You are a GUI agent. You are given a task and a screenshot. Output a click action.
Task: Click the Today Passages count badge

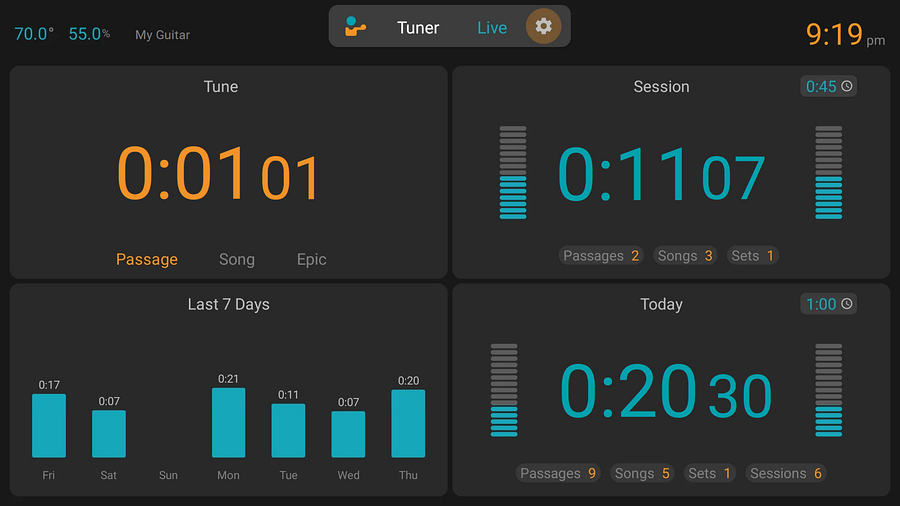tap(558, 473)
